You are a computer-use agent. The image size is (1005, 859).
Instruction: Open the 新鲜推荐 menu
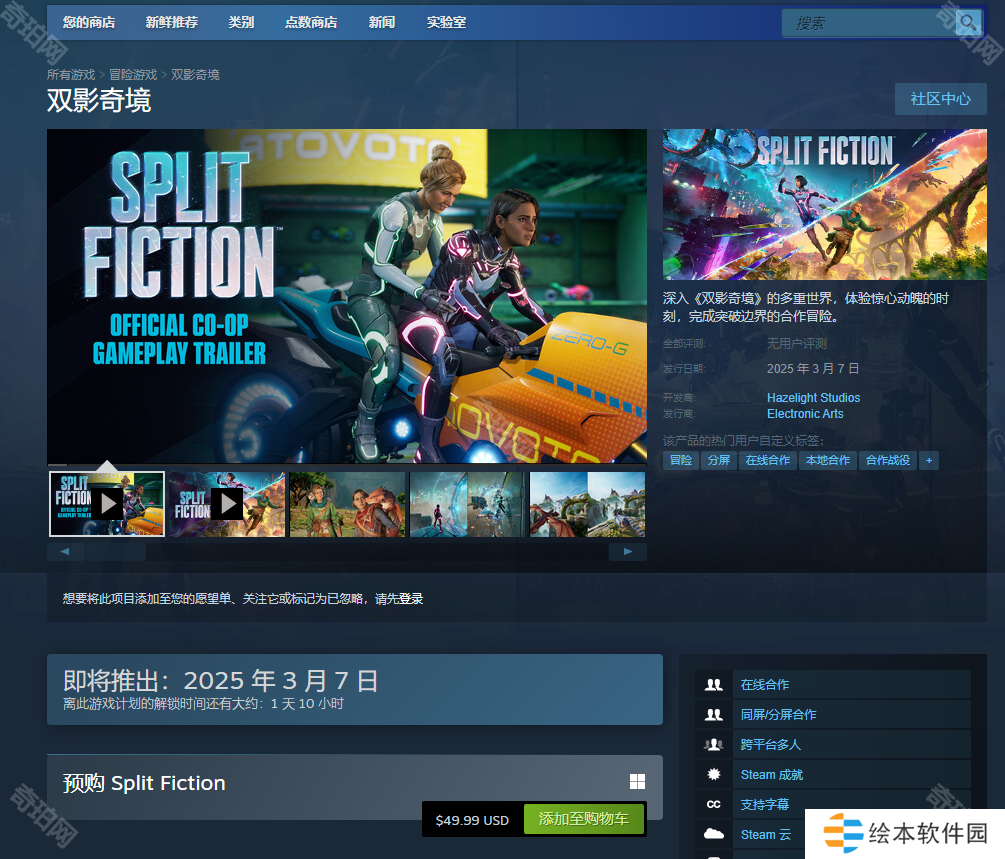coord(171,22)
